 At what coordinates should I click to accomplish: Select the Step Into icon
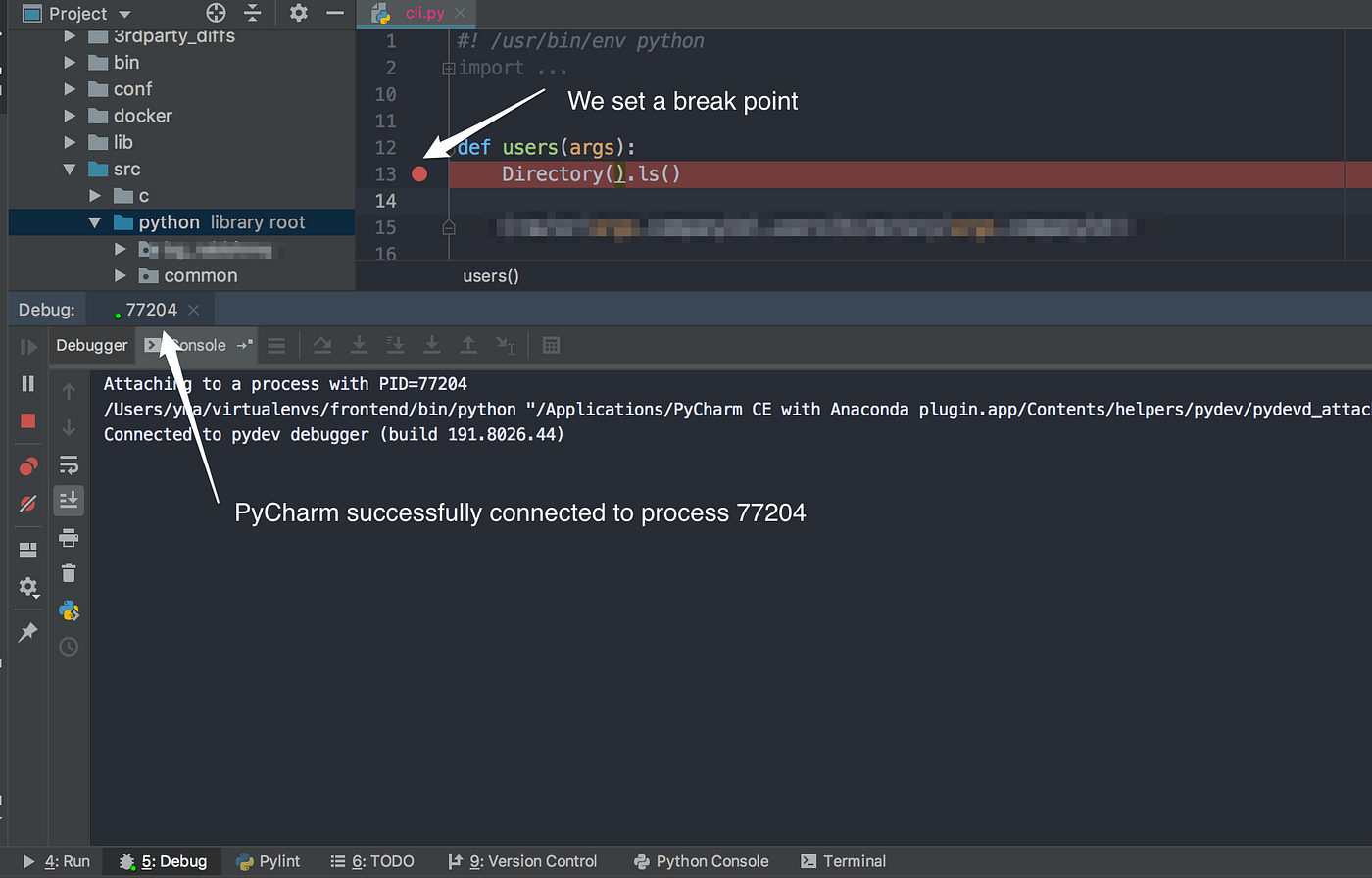(x=359, y=345)
